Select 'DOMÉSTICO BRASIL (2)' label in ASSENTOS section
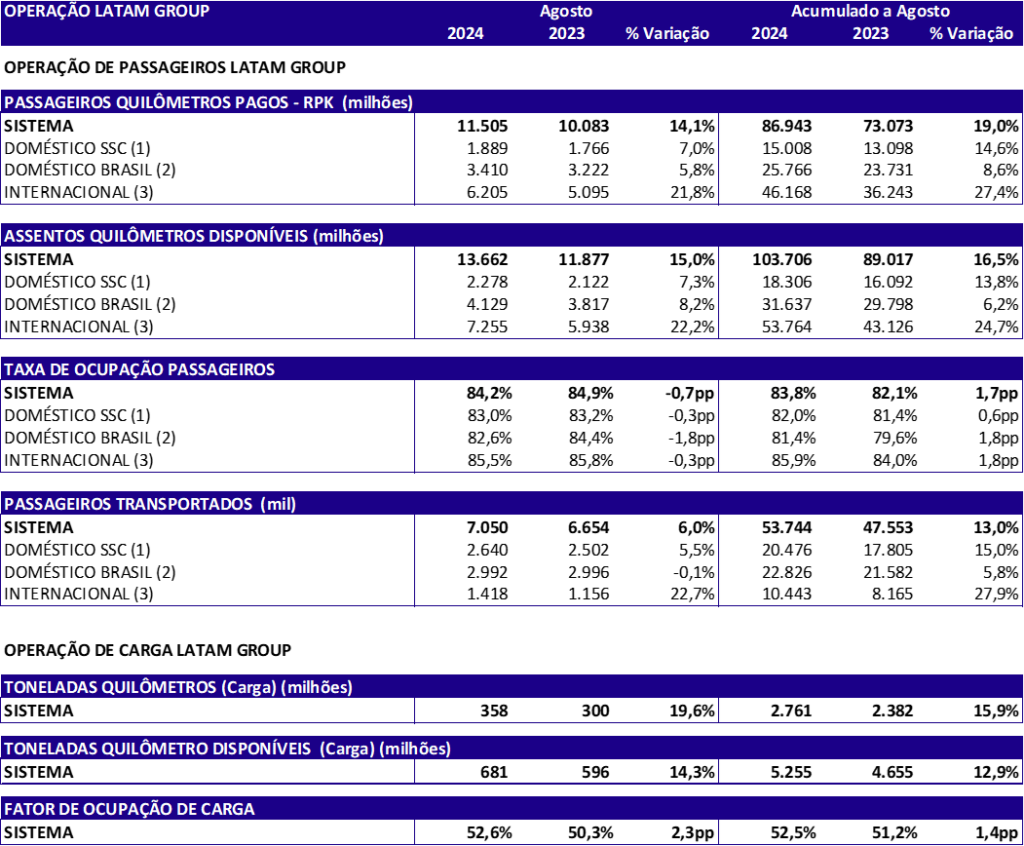This screenshot has width=1024, height=846. coord(89,304)
